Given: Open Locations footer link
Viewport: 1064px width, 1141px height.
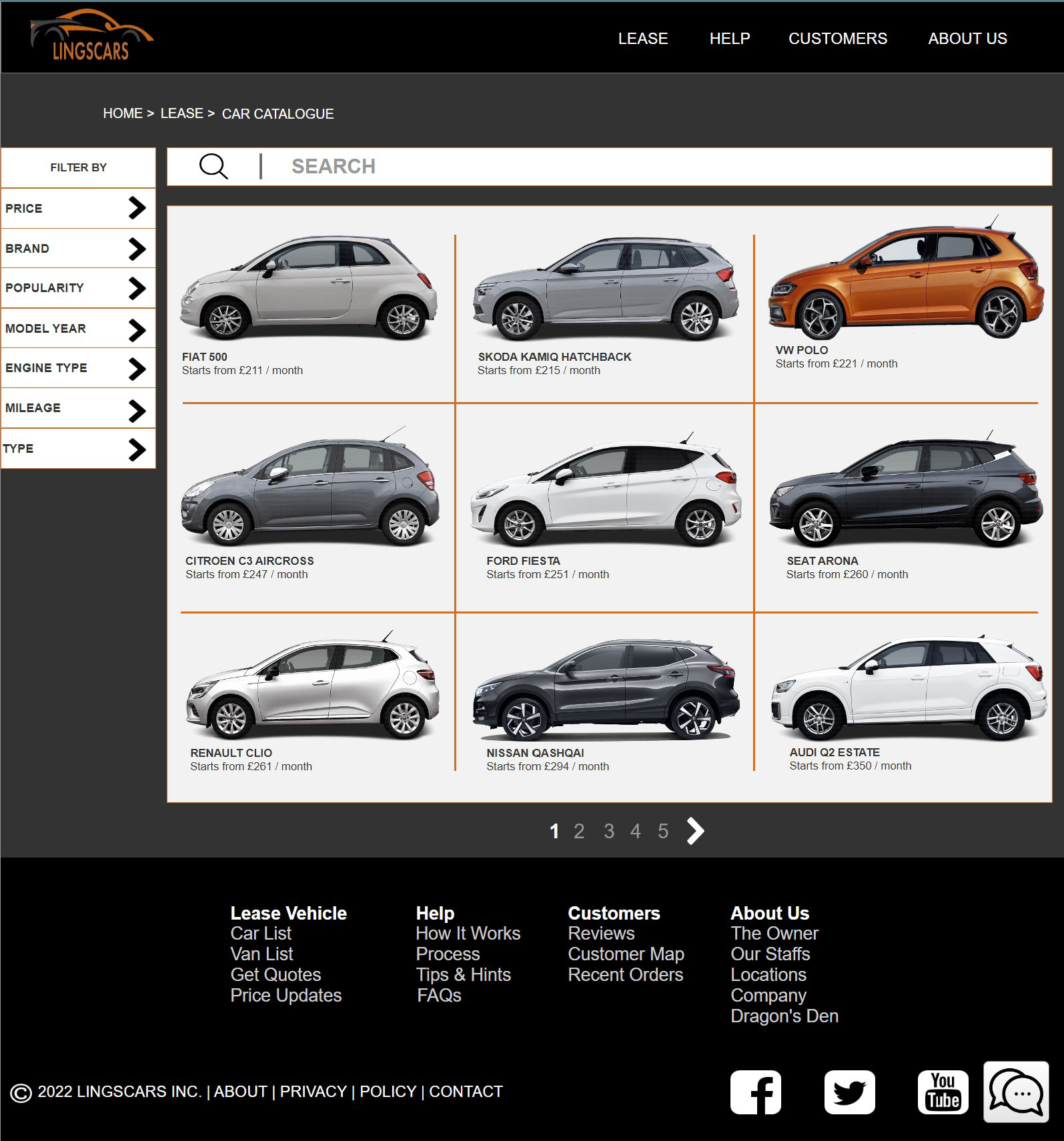Looking at the screenshot, I should 768,975.
